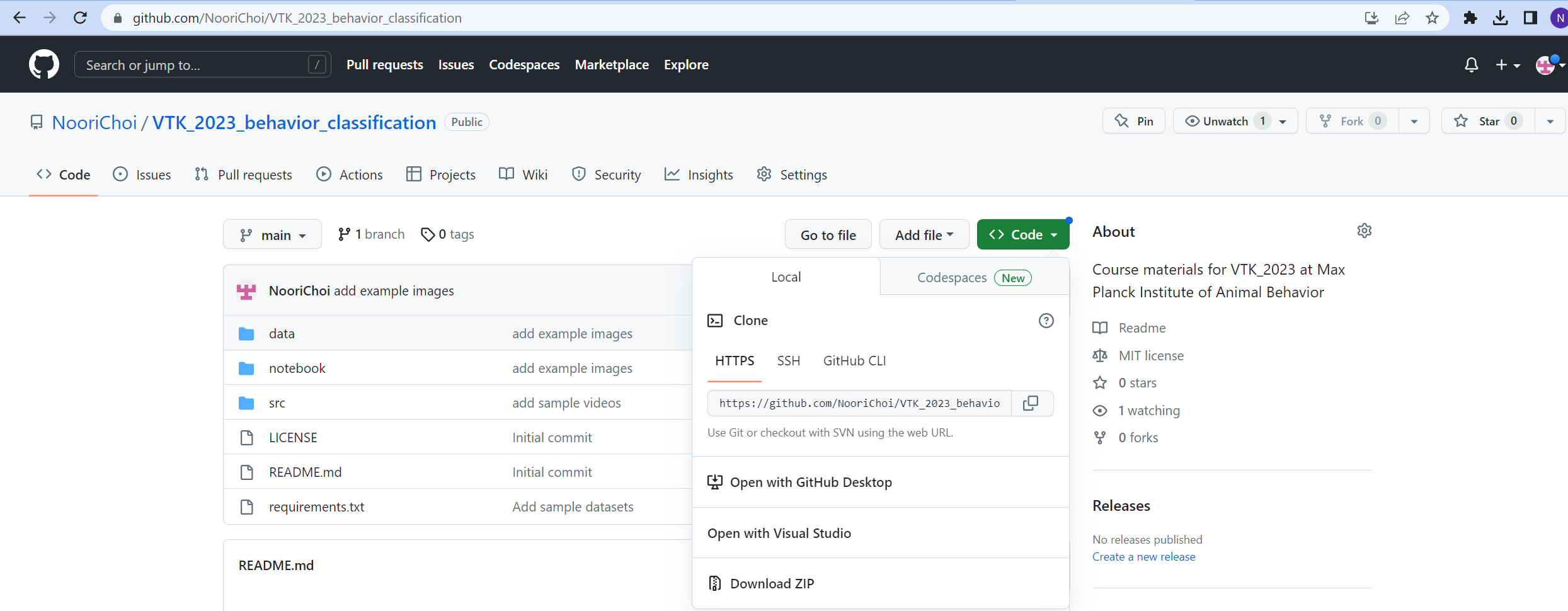
Task: Open the green Code dropdown
Action: coord(1022,234)
